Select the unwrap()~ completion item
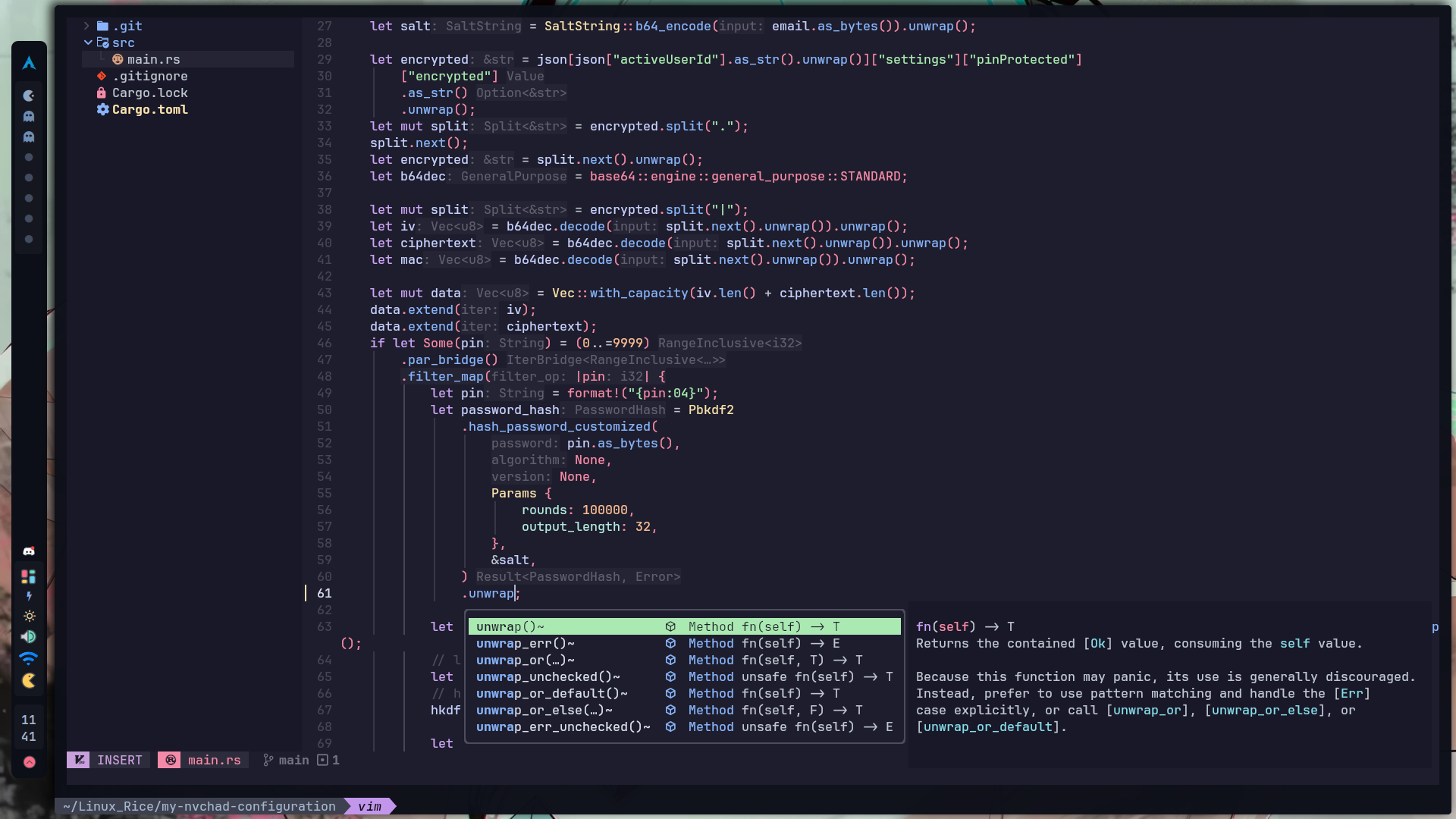 [x=684, y=626]
